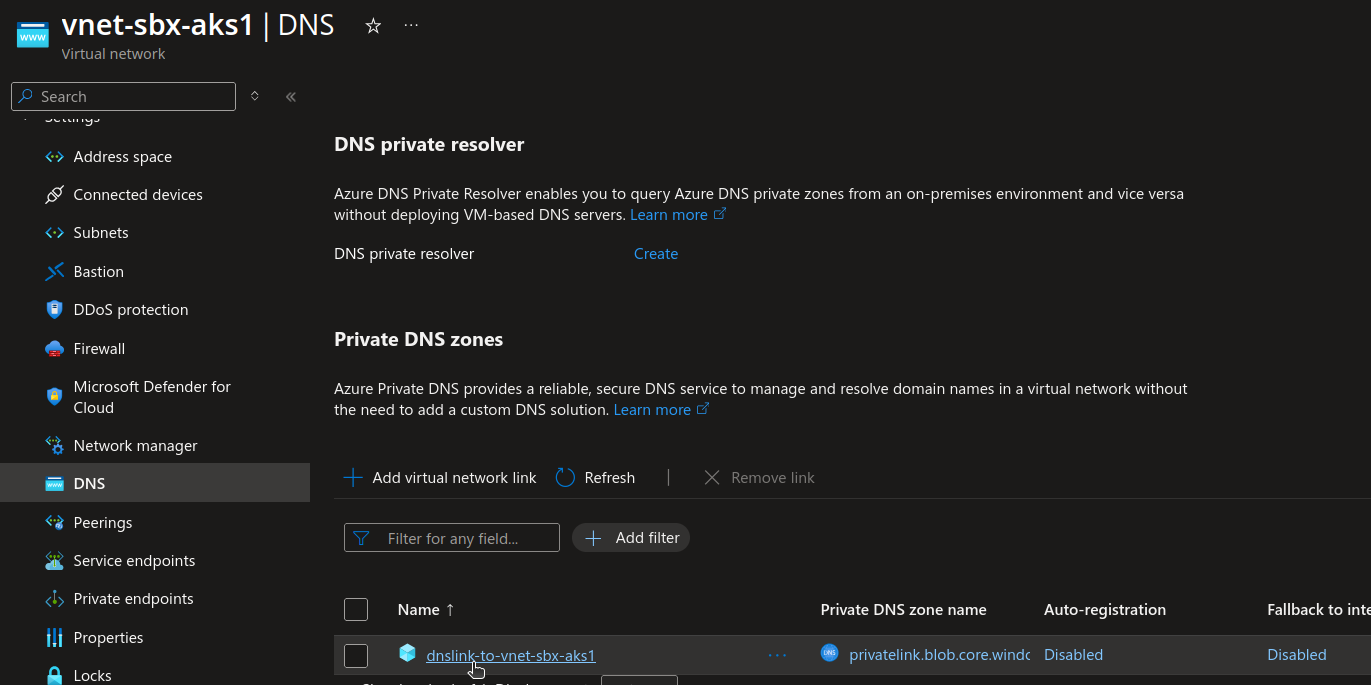The height and width of the screenshot is (685, 1371).
Task: Check the dnslink-to-vnet-sbx-aks1 row checkbox
Action: 356,656
